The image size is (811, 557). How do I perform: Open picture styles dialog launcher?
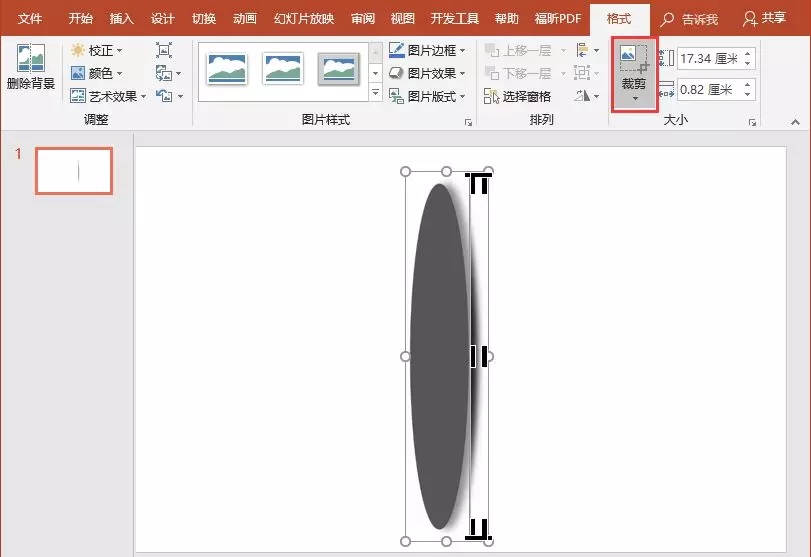tap(468, 122)
